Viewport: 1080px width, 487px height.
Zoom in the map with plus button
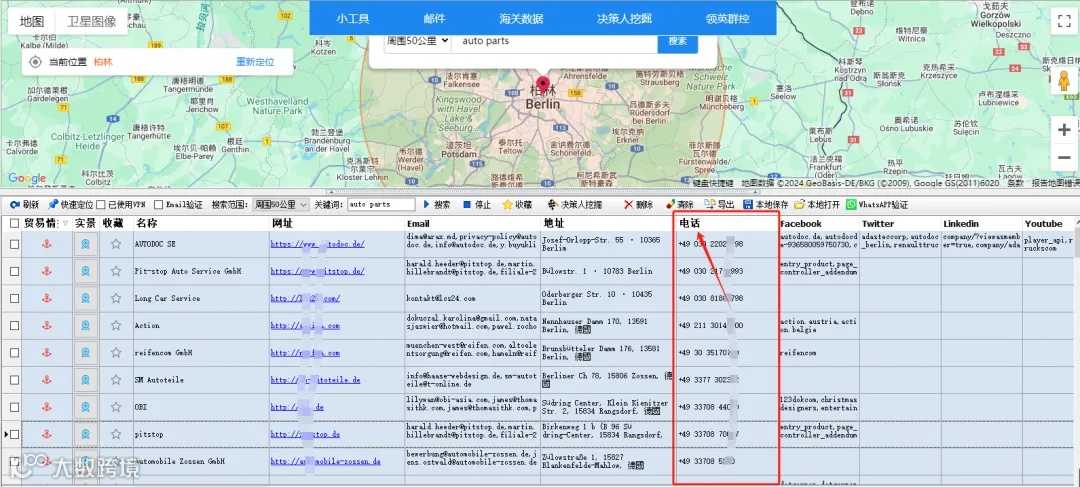point(1063,129)
